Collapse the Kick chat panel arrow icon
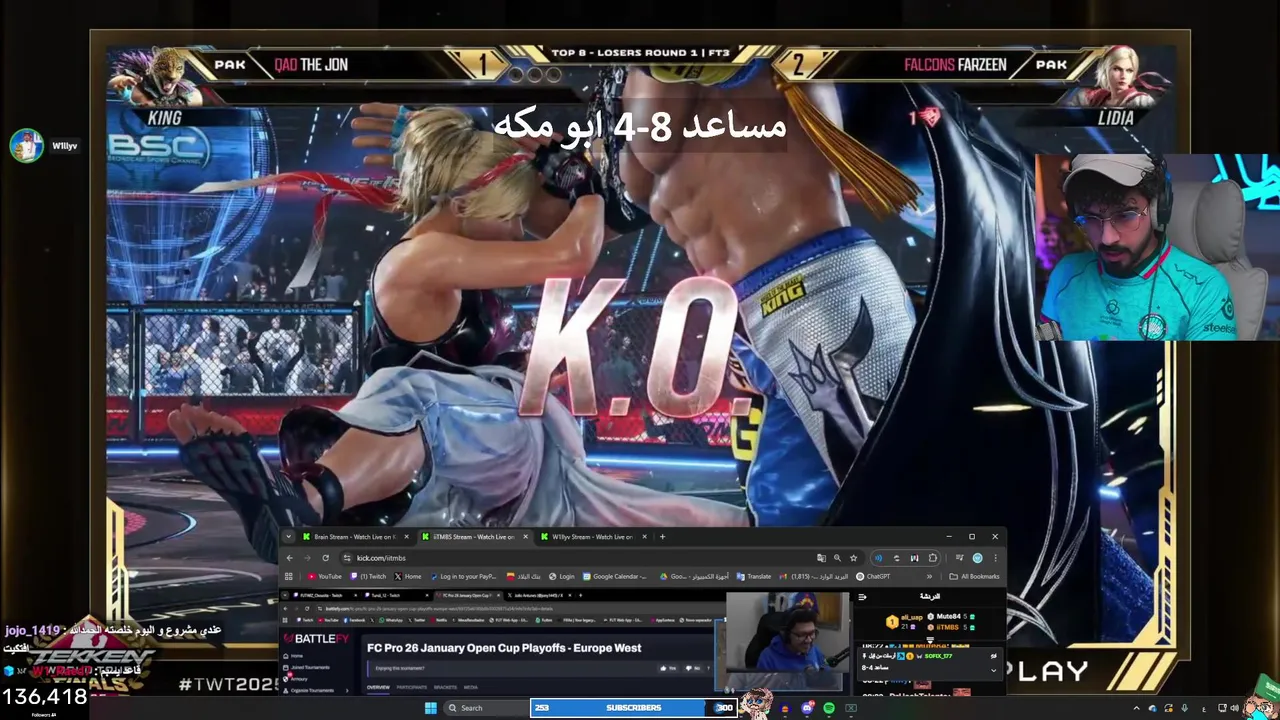This screenshot has width=1280, height=720. [862, 597]
